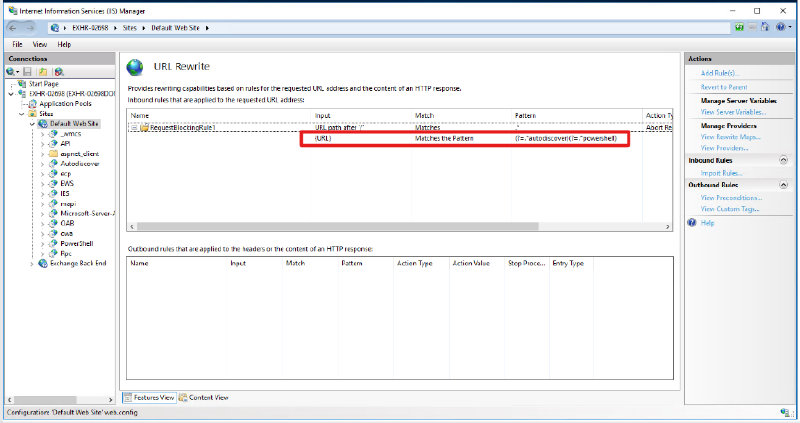This screenshot has height=423, width=800.
Task: Open the PowerShell virtual directory node
Action: pyautogui.click(x=77, y=243)
